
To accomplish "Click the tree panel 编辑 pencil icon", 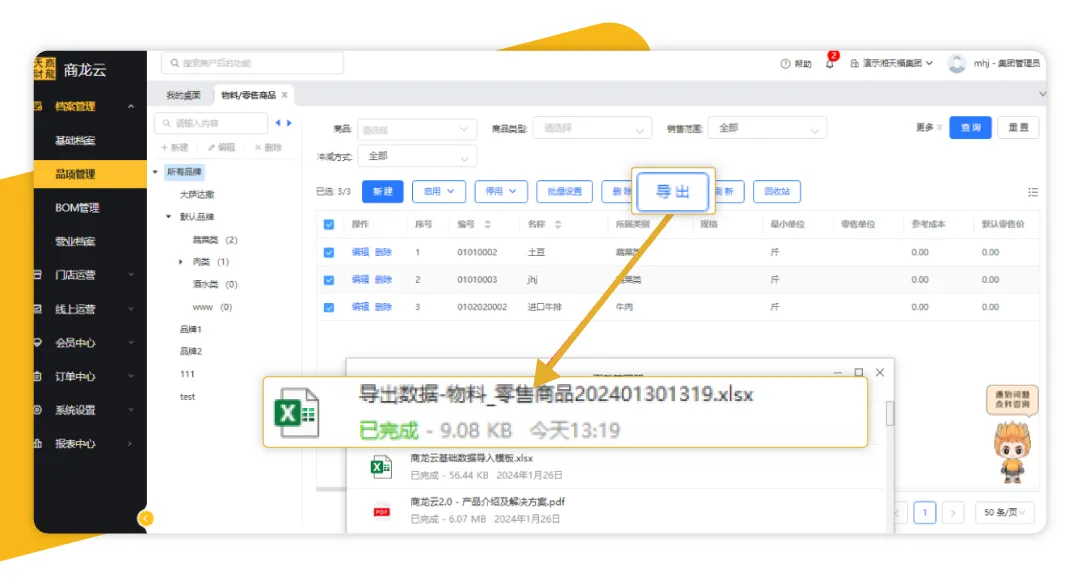I will [x=211, y=147].
